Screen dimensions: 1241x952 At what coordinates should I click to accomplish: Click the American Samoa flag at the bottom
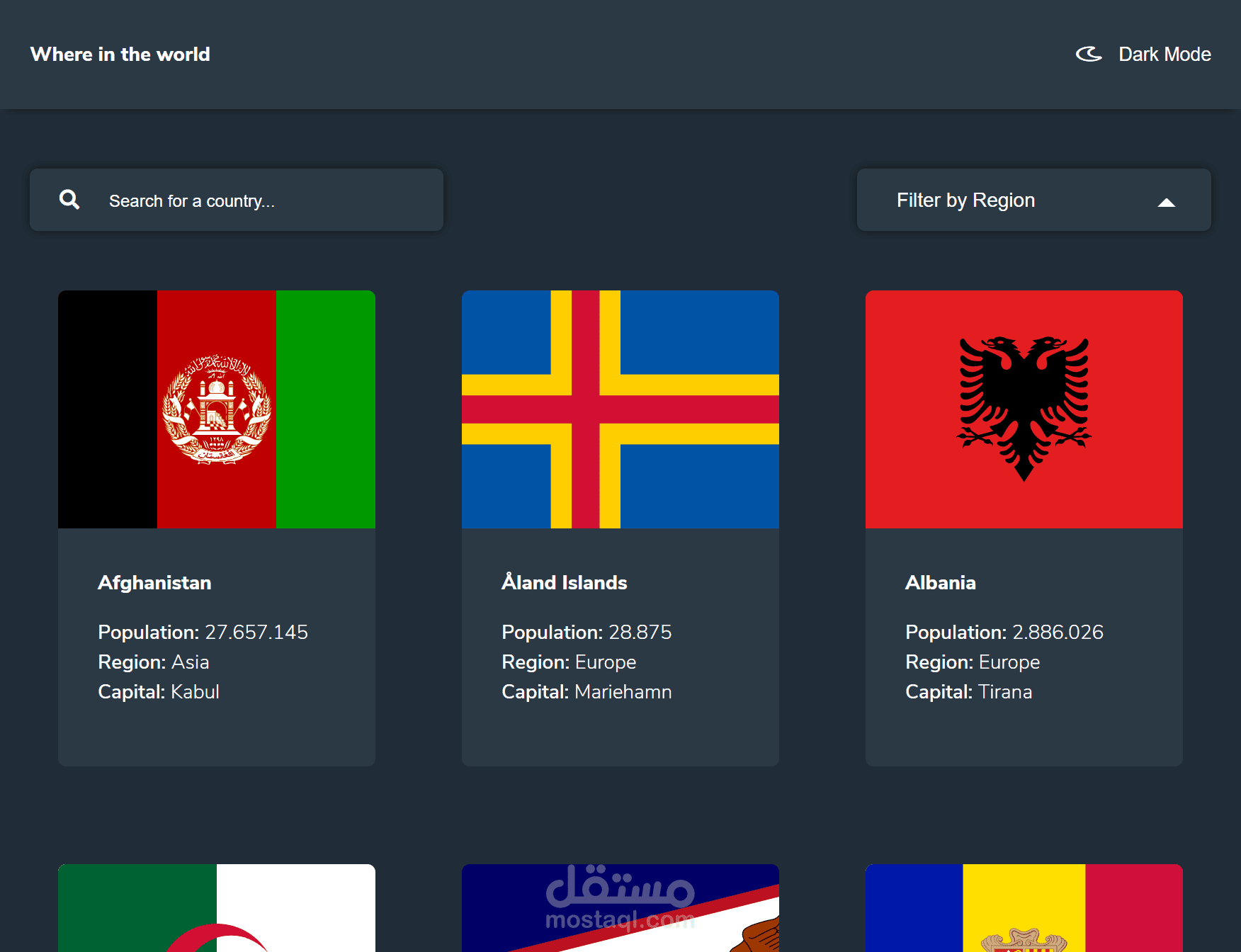[620, 914]
